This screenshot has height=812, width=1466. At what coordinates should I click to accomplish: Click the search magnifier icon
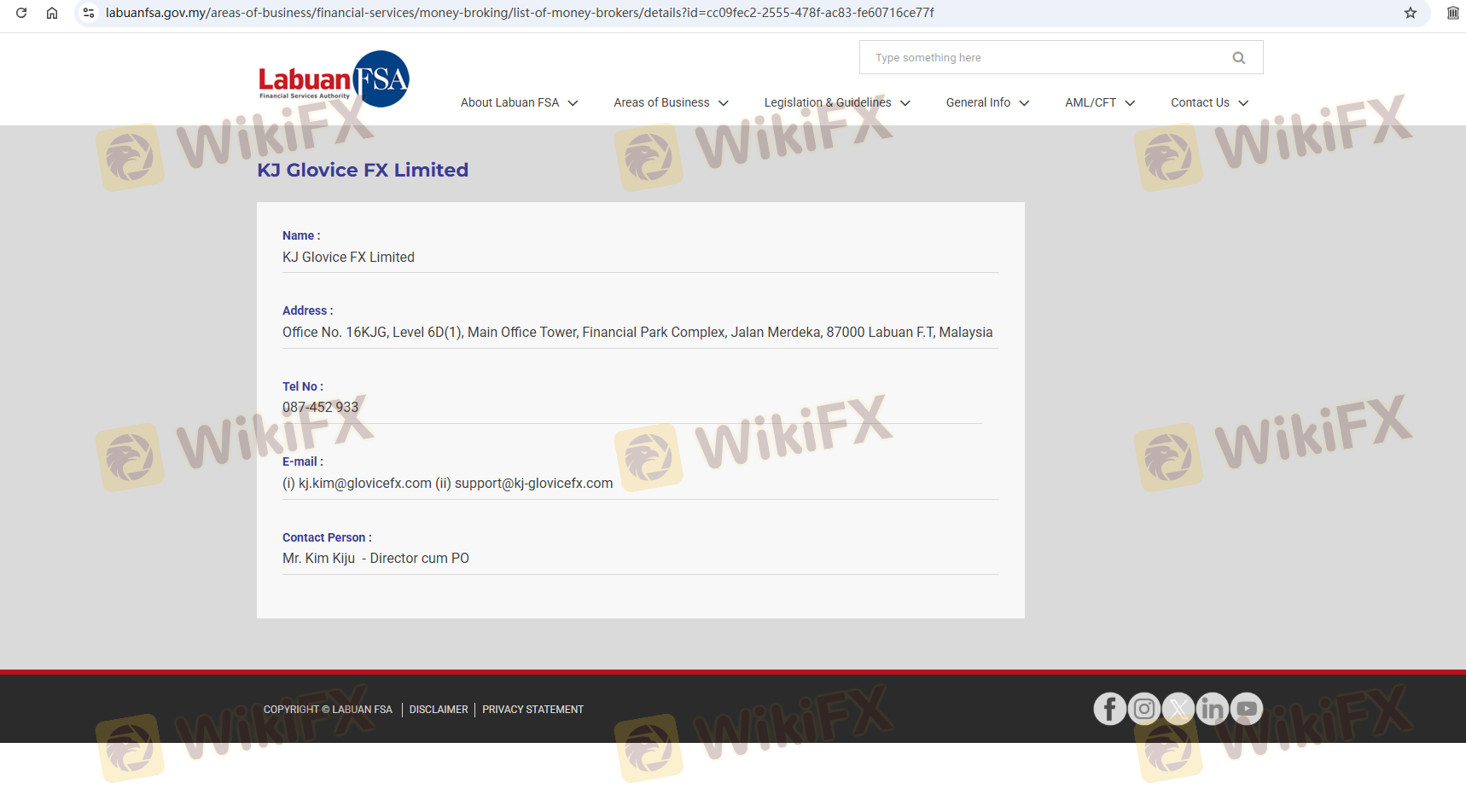pos(1238,58)
